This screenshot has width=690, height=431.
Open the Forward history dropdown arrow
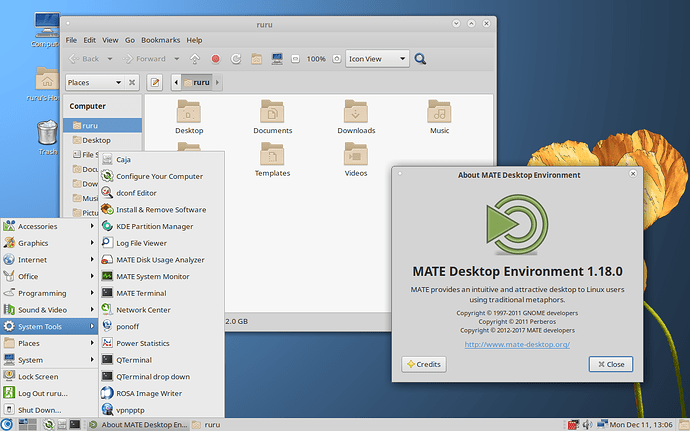(176, 59)
